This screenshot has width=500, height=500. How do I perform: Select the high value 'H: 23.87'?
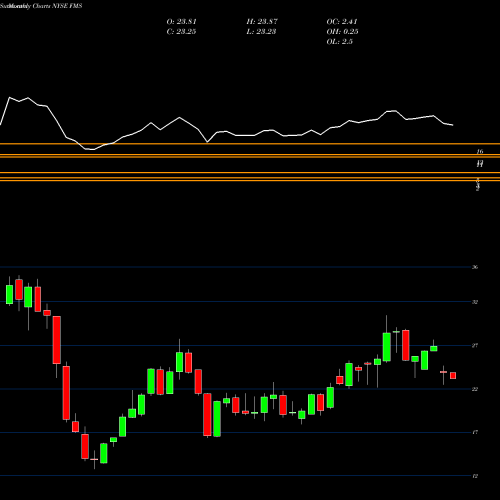coord(262,22)
